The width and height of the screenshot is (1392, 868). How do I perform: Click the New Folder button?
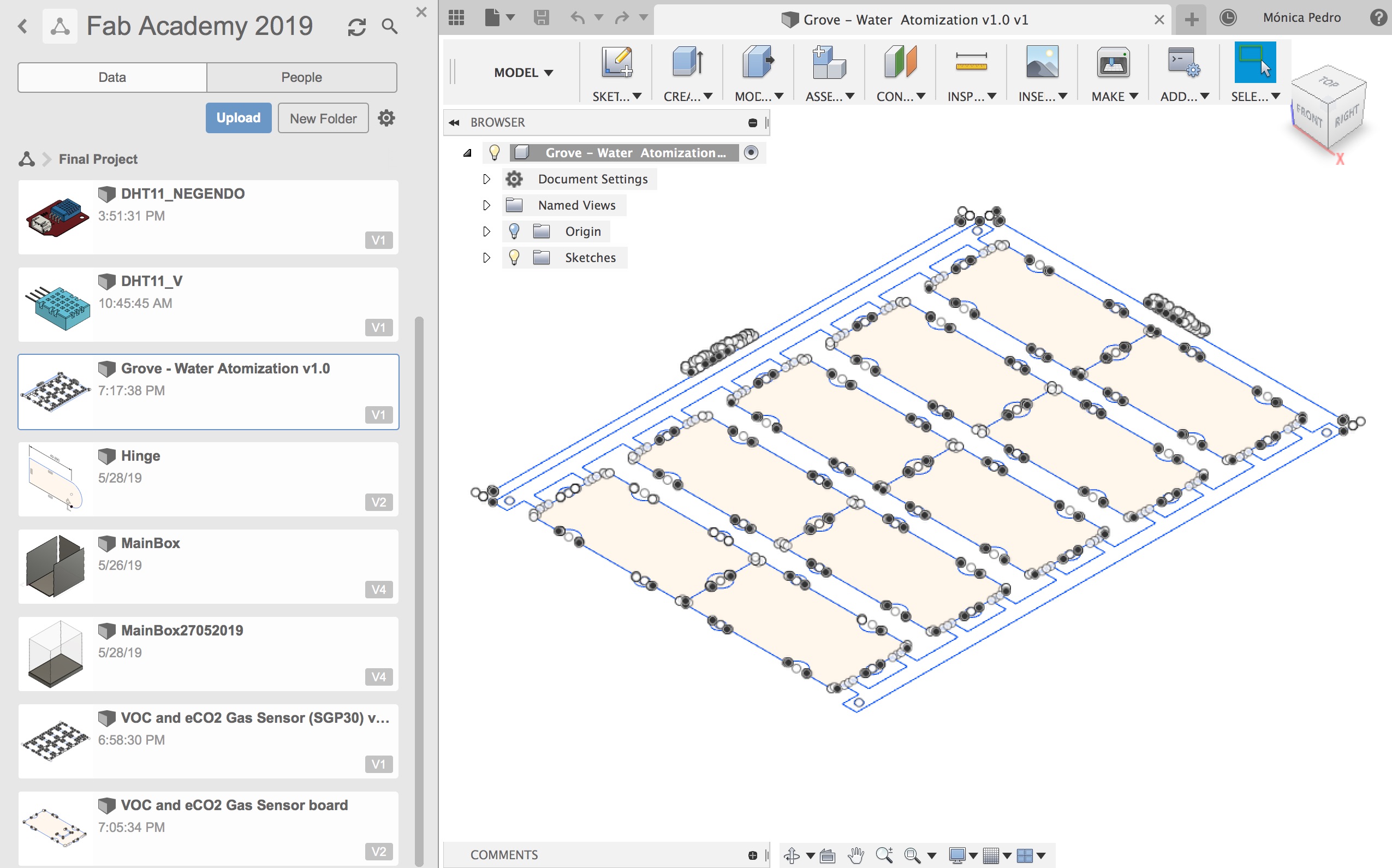[323, 118]
